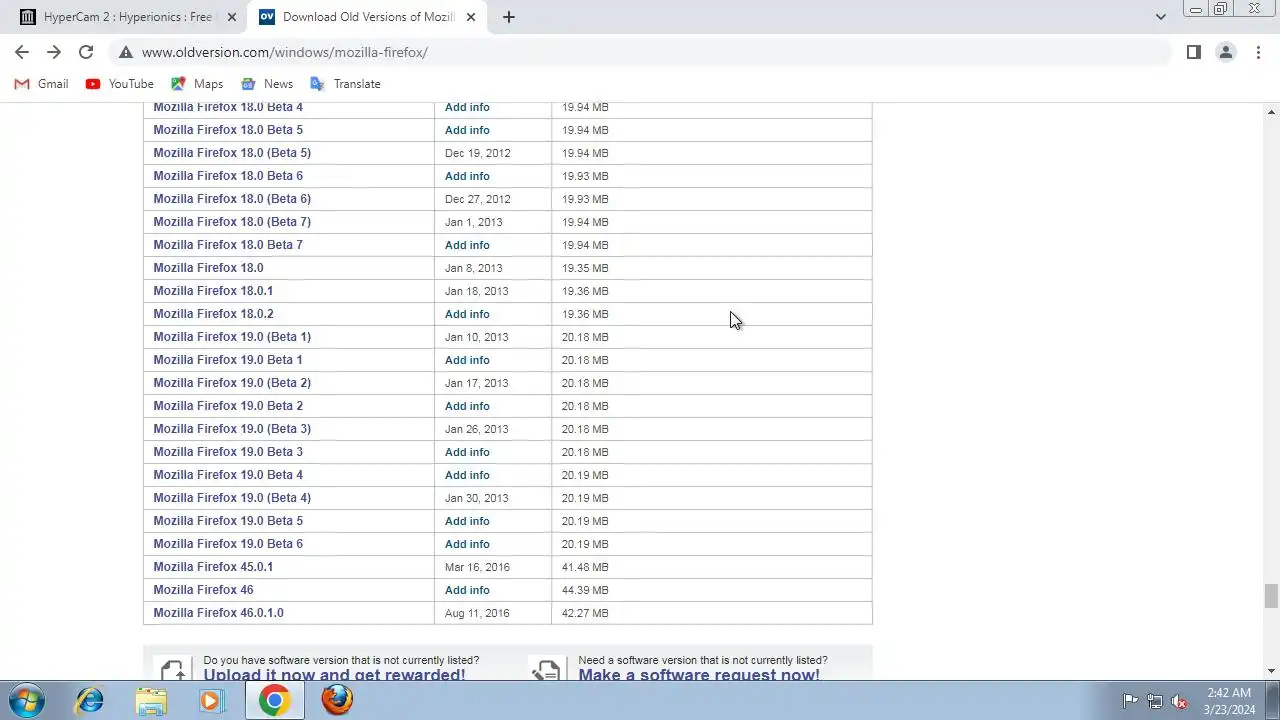
Task: Expand the tab search dropdown arrow
Action: tap(1160, 17)
